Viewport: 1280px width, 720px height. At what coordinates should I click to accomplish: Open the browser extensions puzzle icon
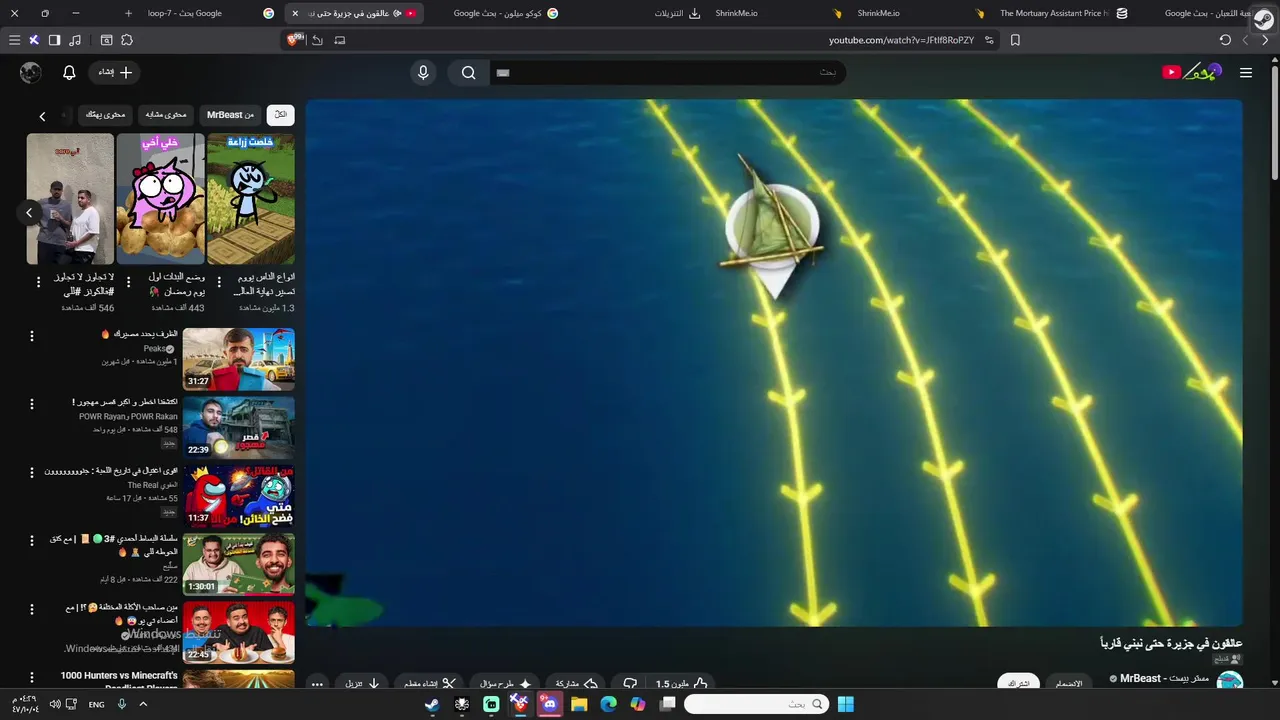click(x=127, y=40)
